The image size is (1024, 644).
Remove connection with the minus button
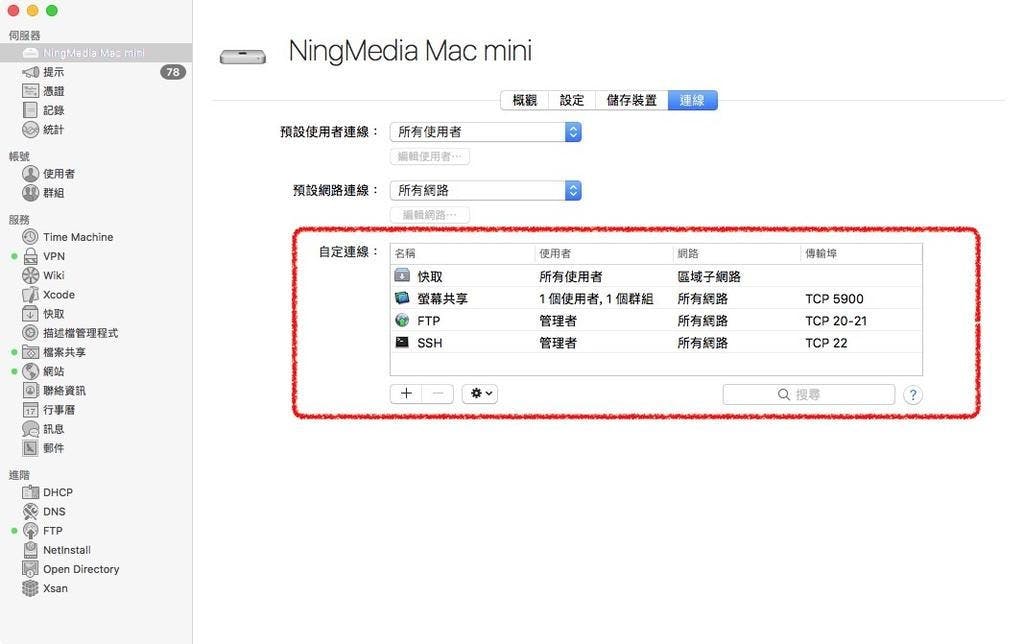coord(438,393)
